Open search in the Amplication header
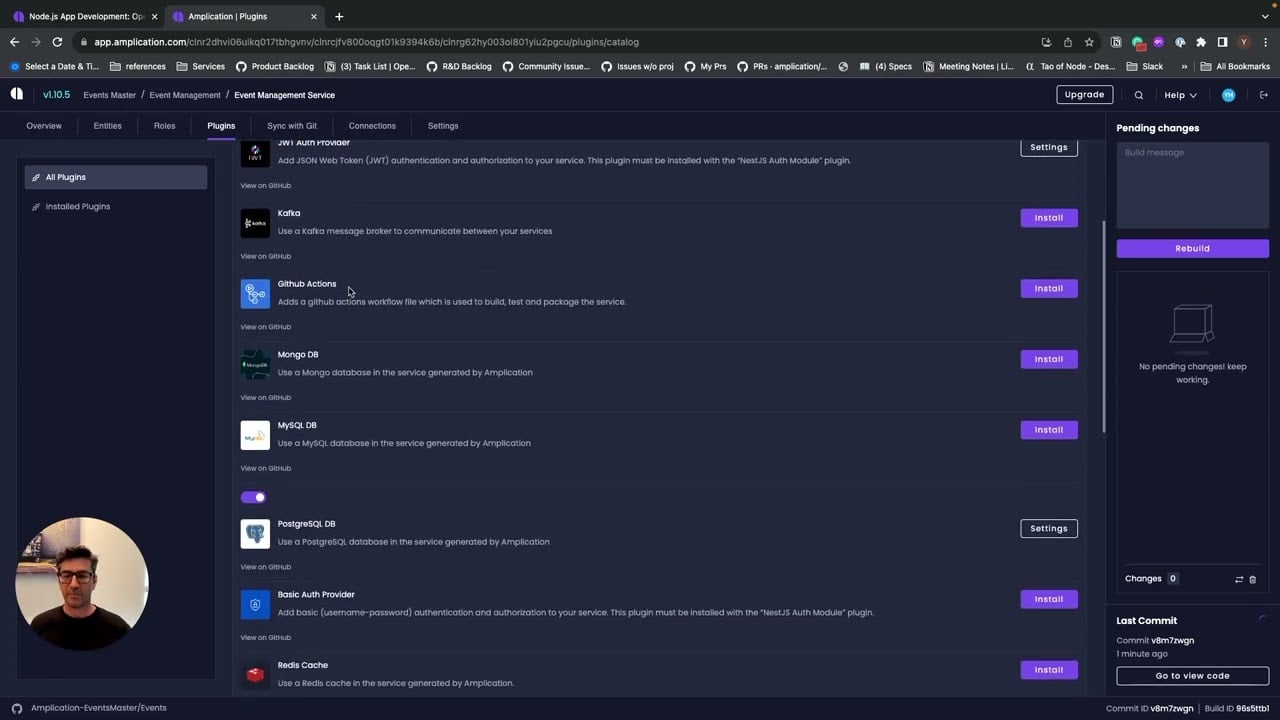1280x720 pixels. pyautogui.click(x=1138, y=94)
